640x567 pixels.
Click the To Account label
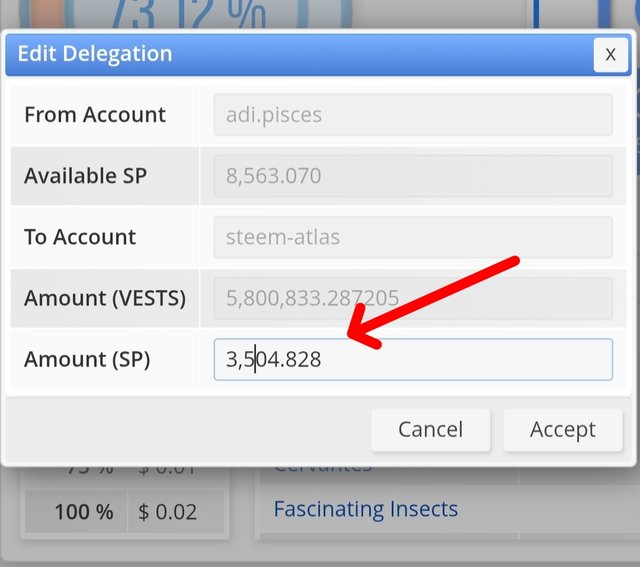click(80, 237)
